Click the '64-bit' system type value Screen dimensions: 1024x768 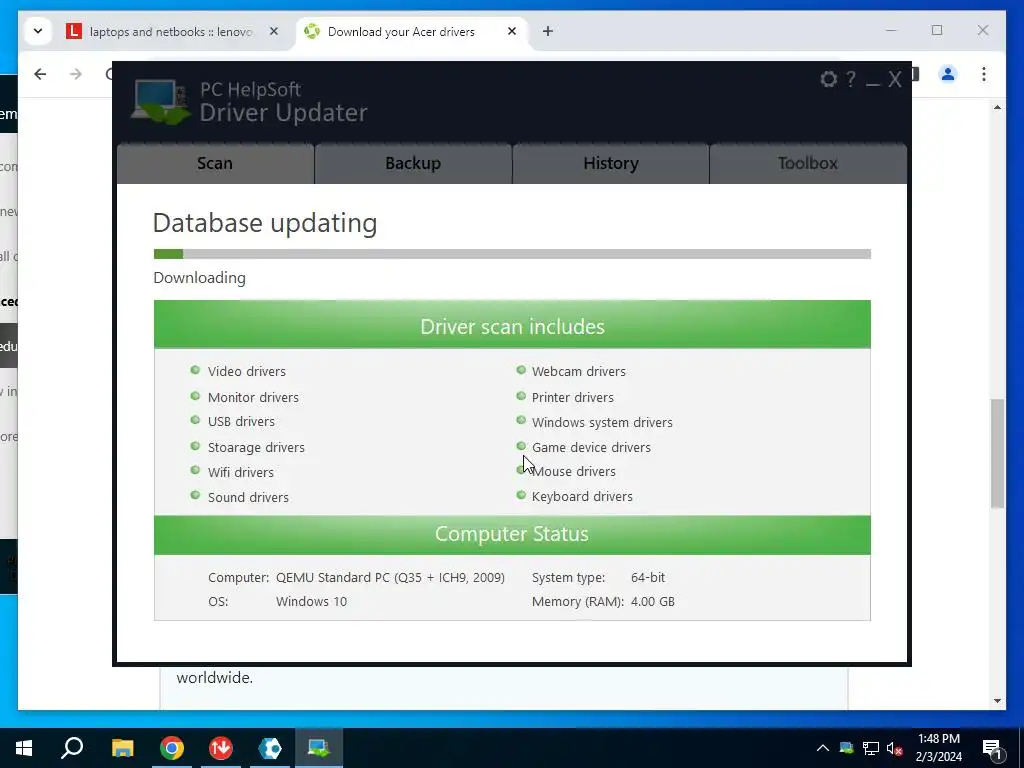(x=648, y=577)
